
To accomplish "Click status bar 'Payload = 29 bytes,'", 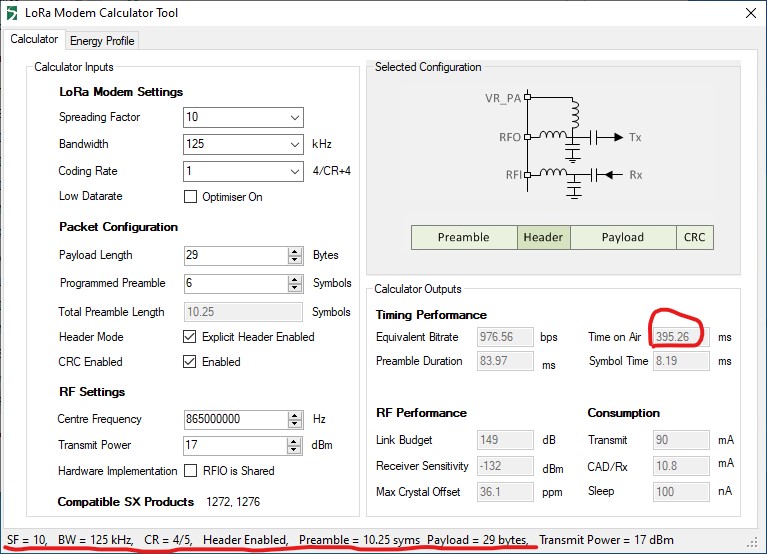I will (x=478, y=540).
